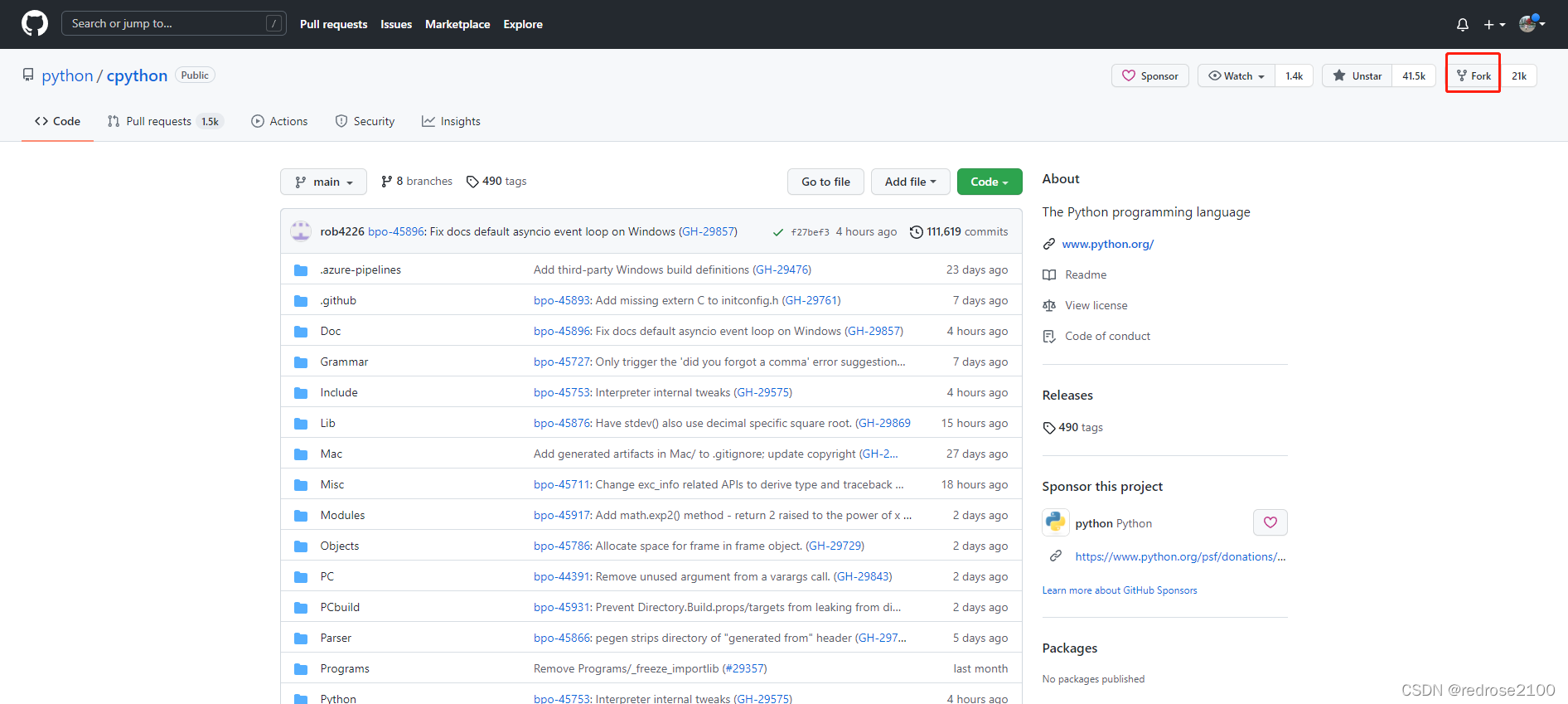Screen dimensions: 1568x704
Task: Open the python owner link
Action: pyautogui.click(x=67, y=75)
